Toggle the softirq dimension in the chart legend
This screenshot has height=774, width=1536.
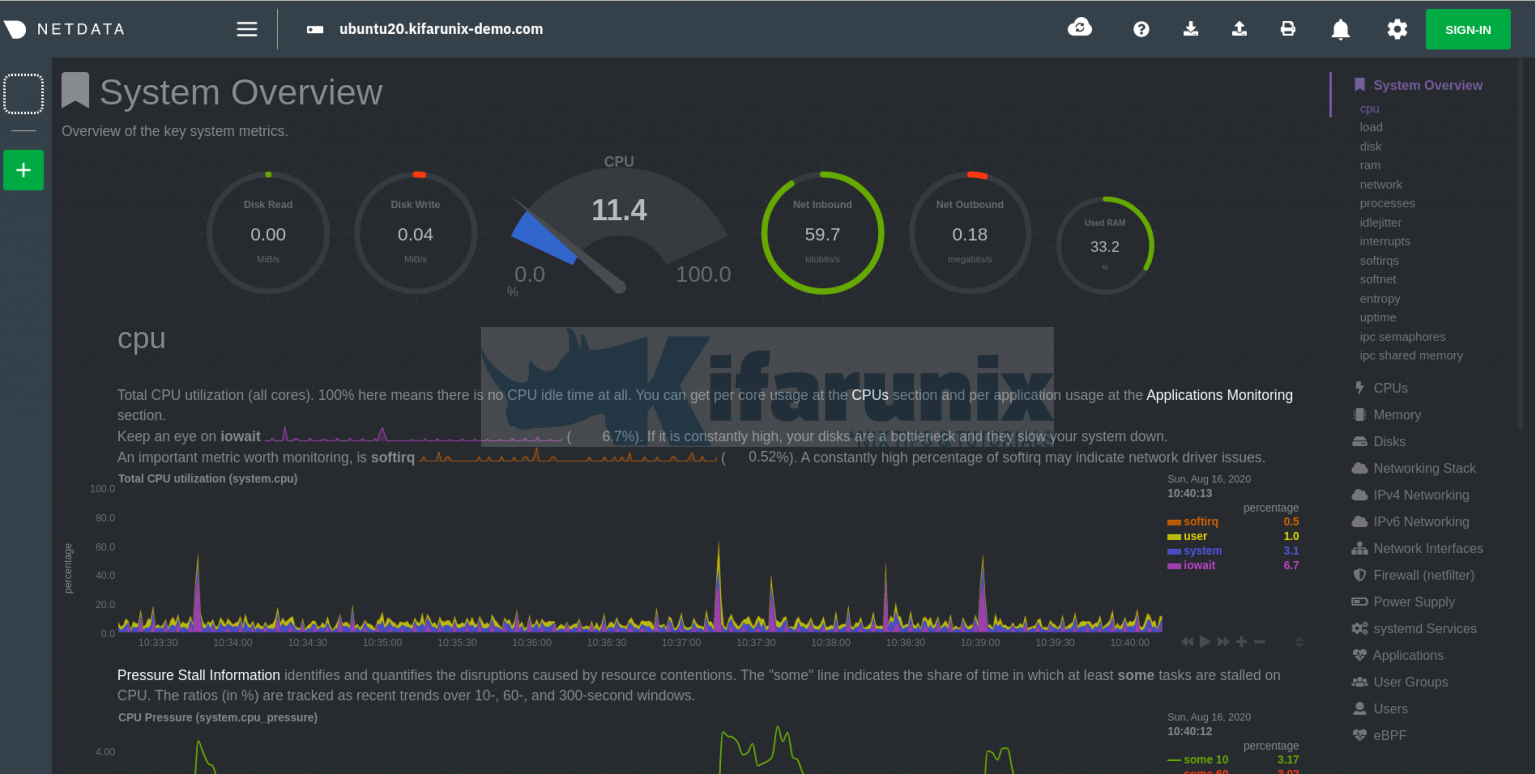click(x=1202, y=521)
